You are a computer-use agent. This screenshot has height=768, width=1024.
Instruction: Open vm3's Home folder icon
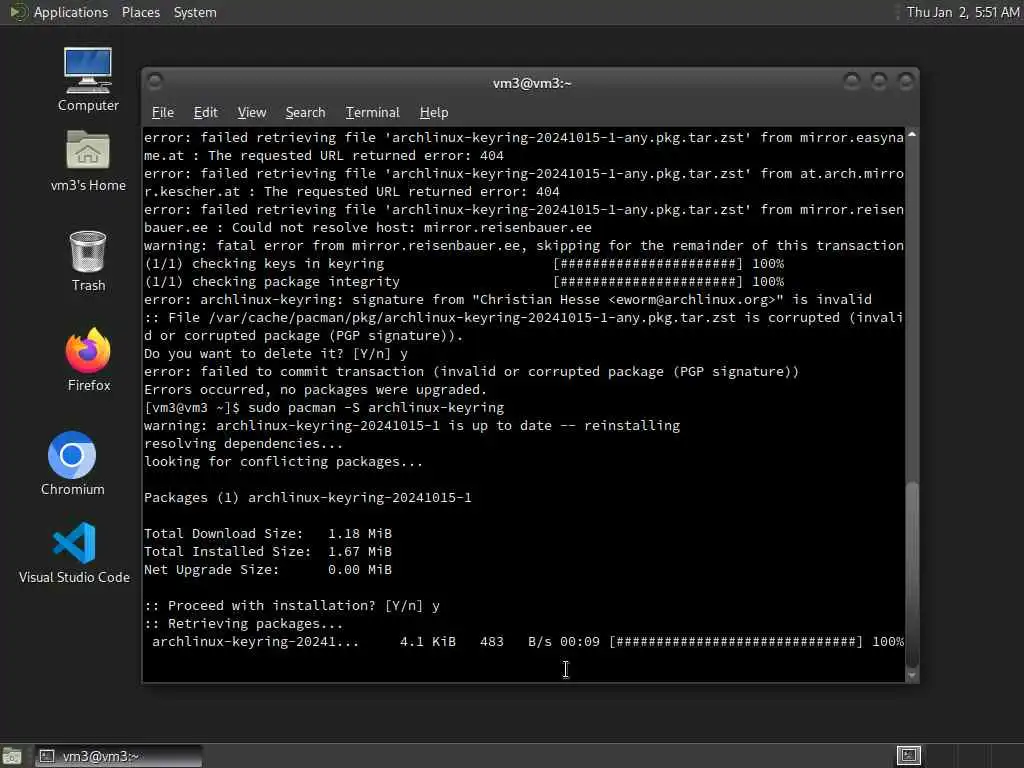tap(88, 161)
